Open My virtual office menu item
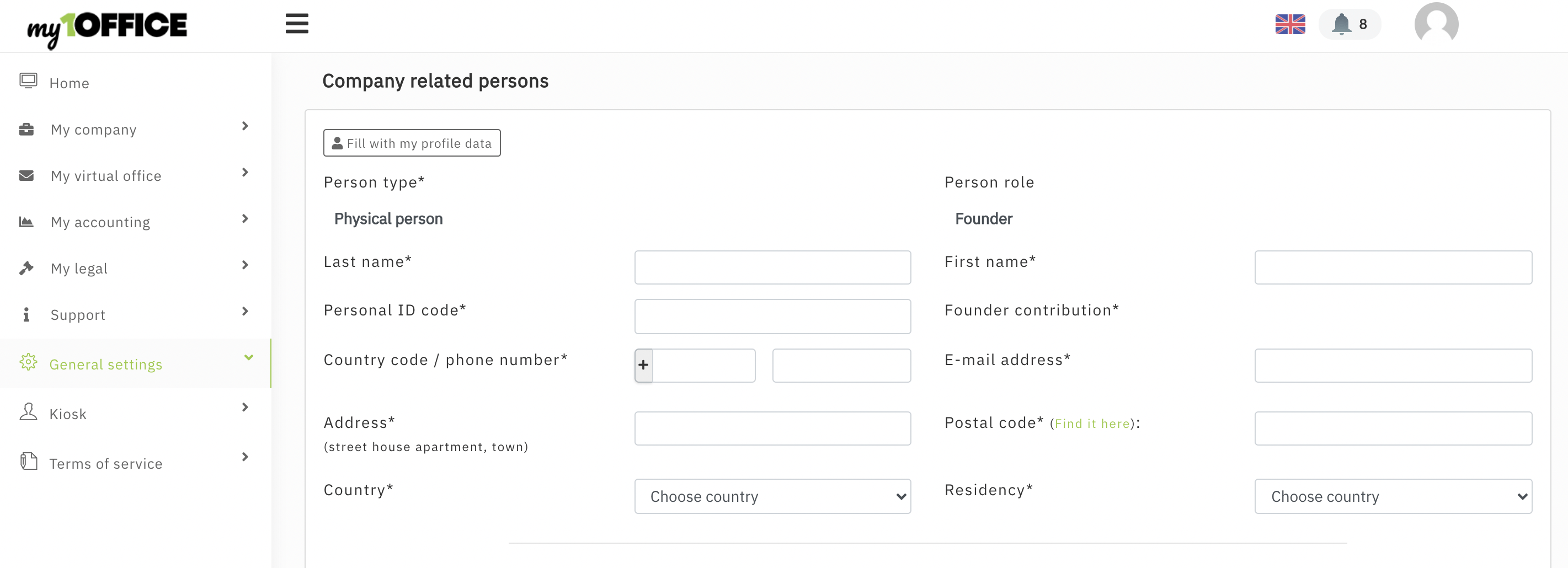 tap(106, 176)
